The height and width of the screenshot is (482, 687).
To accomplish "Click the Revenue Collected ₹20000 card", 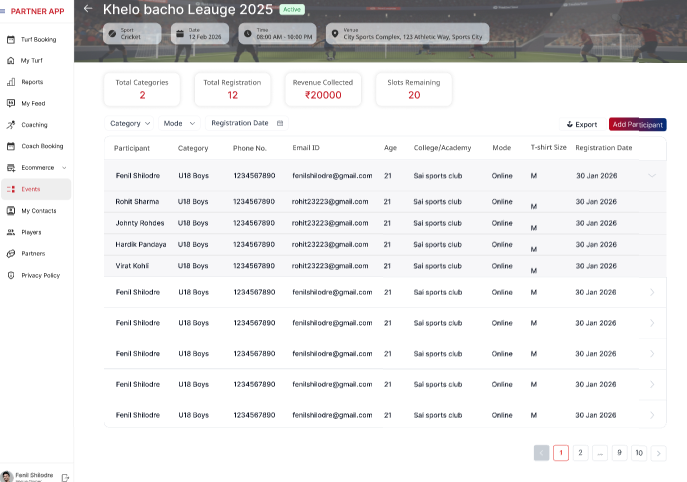I will [x=323, y=89].
